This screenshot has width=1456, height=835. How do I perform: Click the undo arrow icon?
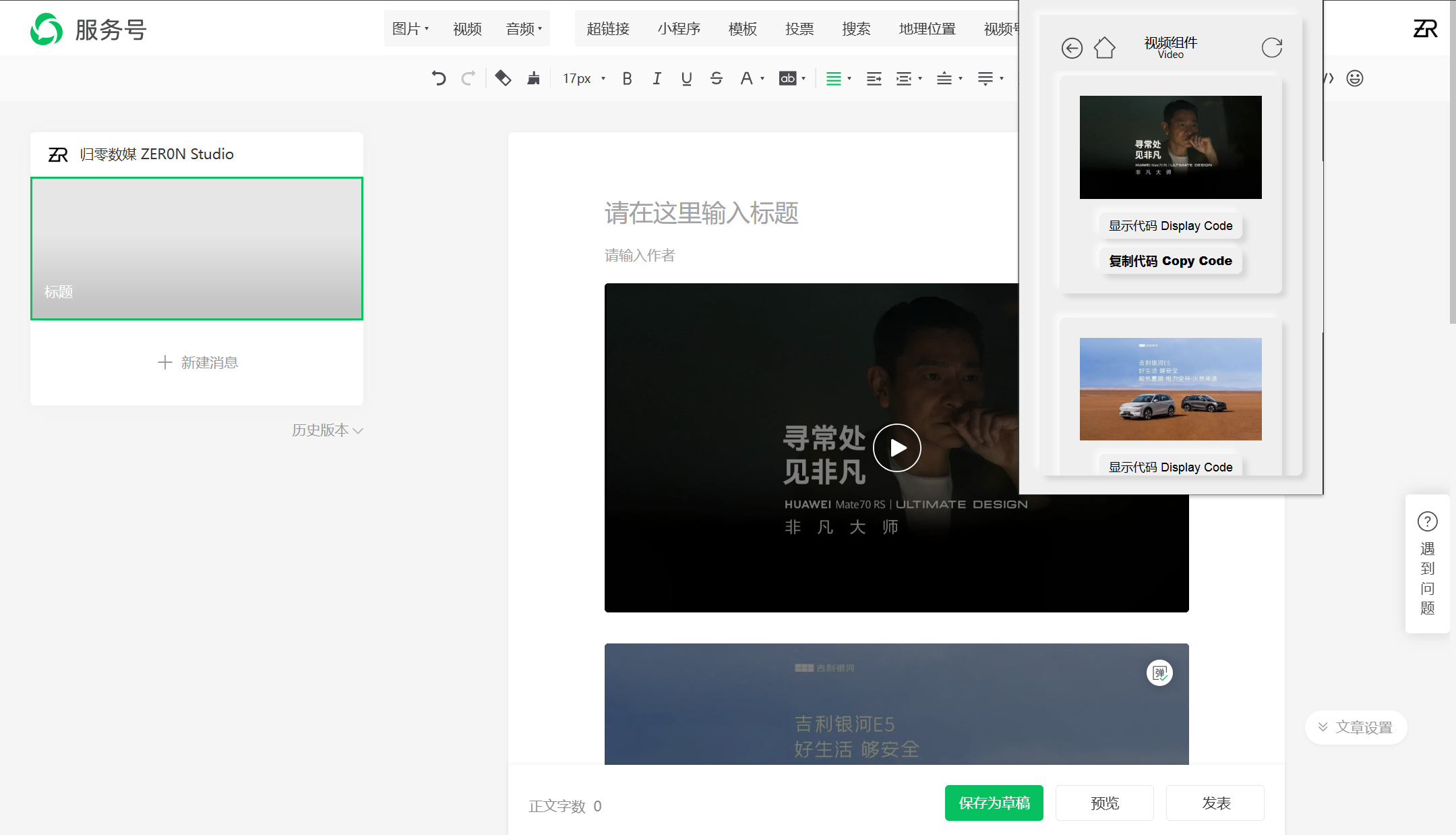coord(439,79)
